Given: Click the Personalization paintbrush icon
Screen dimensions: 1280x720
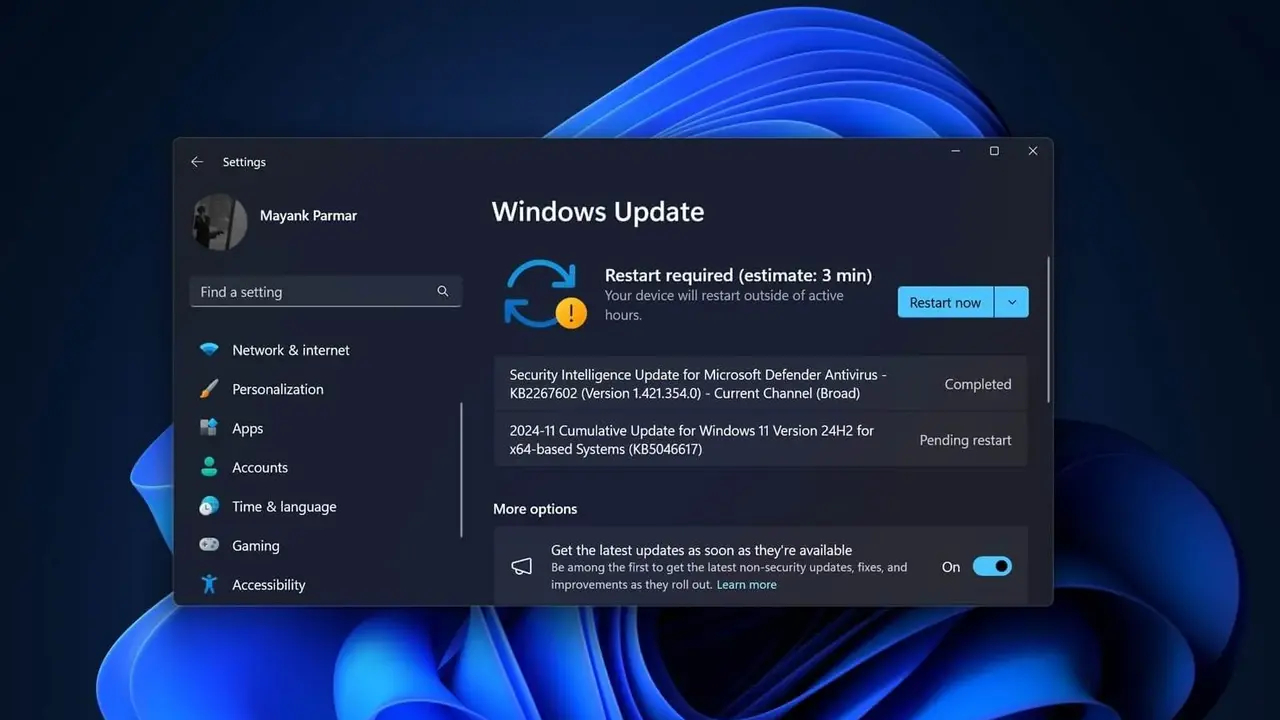Looking at the screenshot, I should 209,389.
